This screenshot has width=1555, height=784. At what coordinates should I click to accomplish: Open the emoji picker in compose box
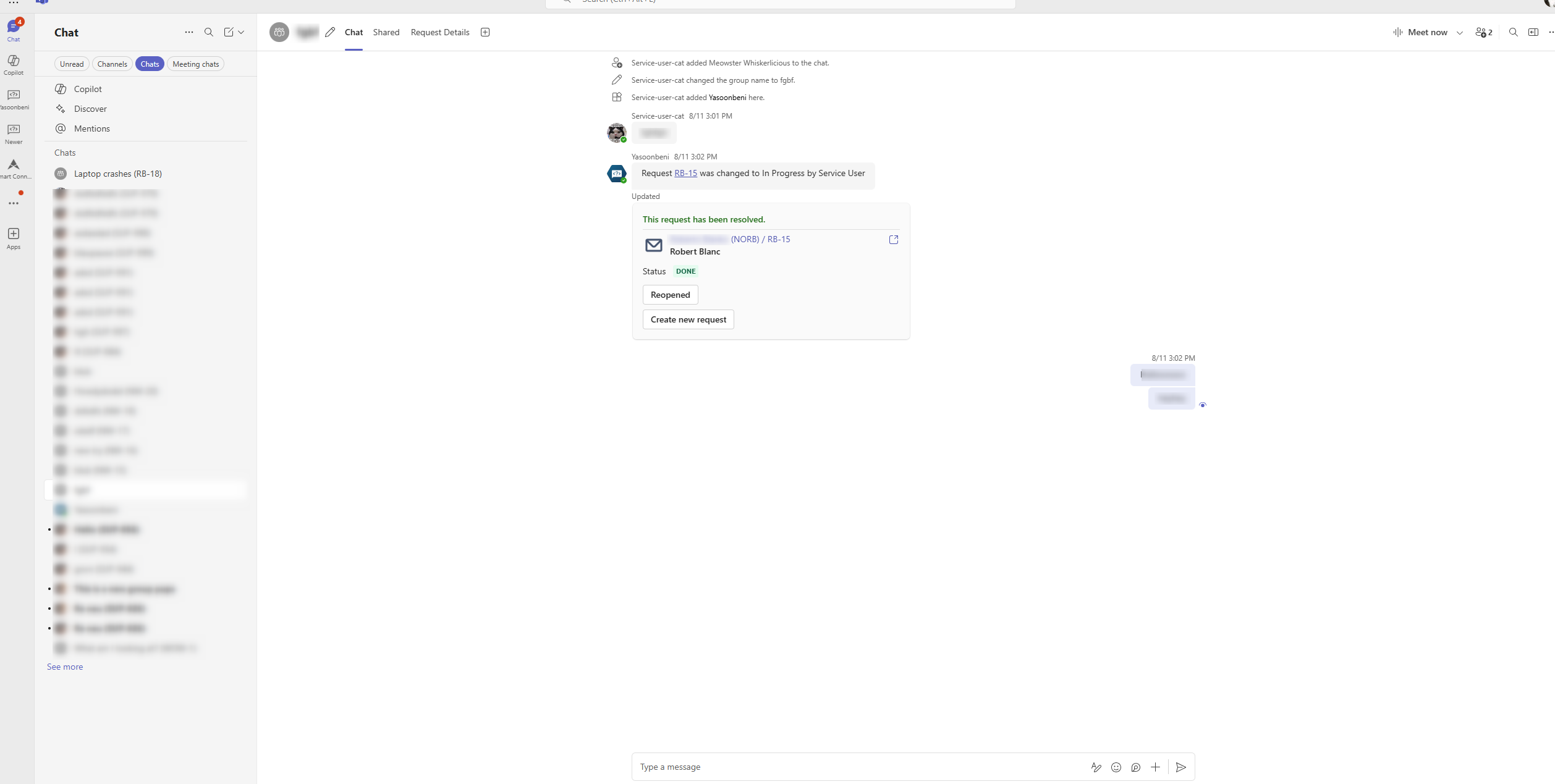[x=1116, y=767]
